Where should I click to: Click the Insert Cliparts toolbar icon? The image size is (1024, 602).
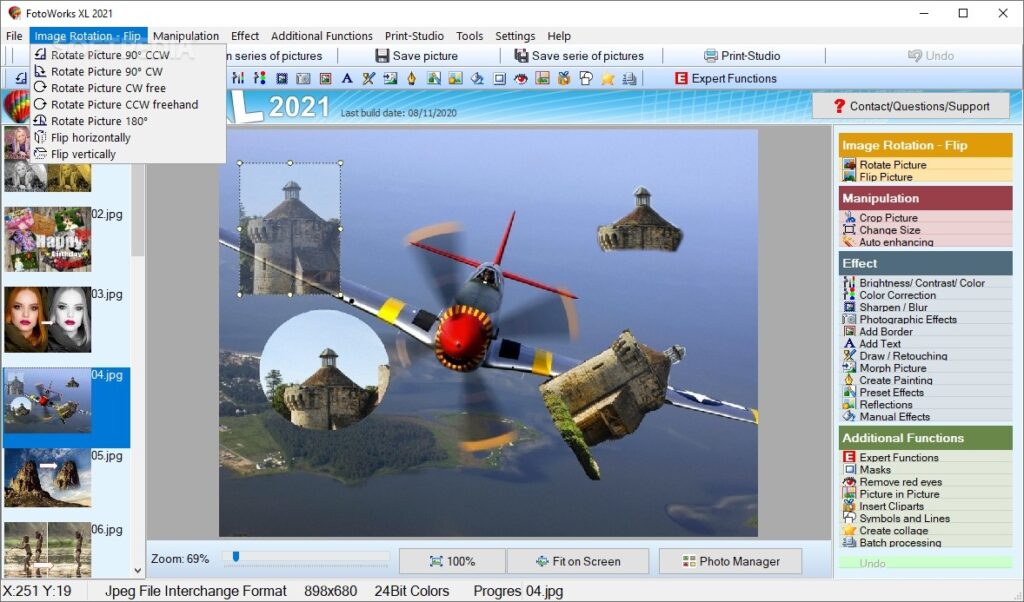click(564, 78)
